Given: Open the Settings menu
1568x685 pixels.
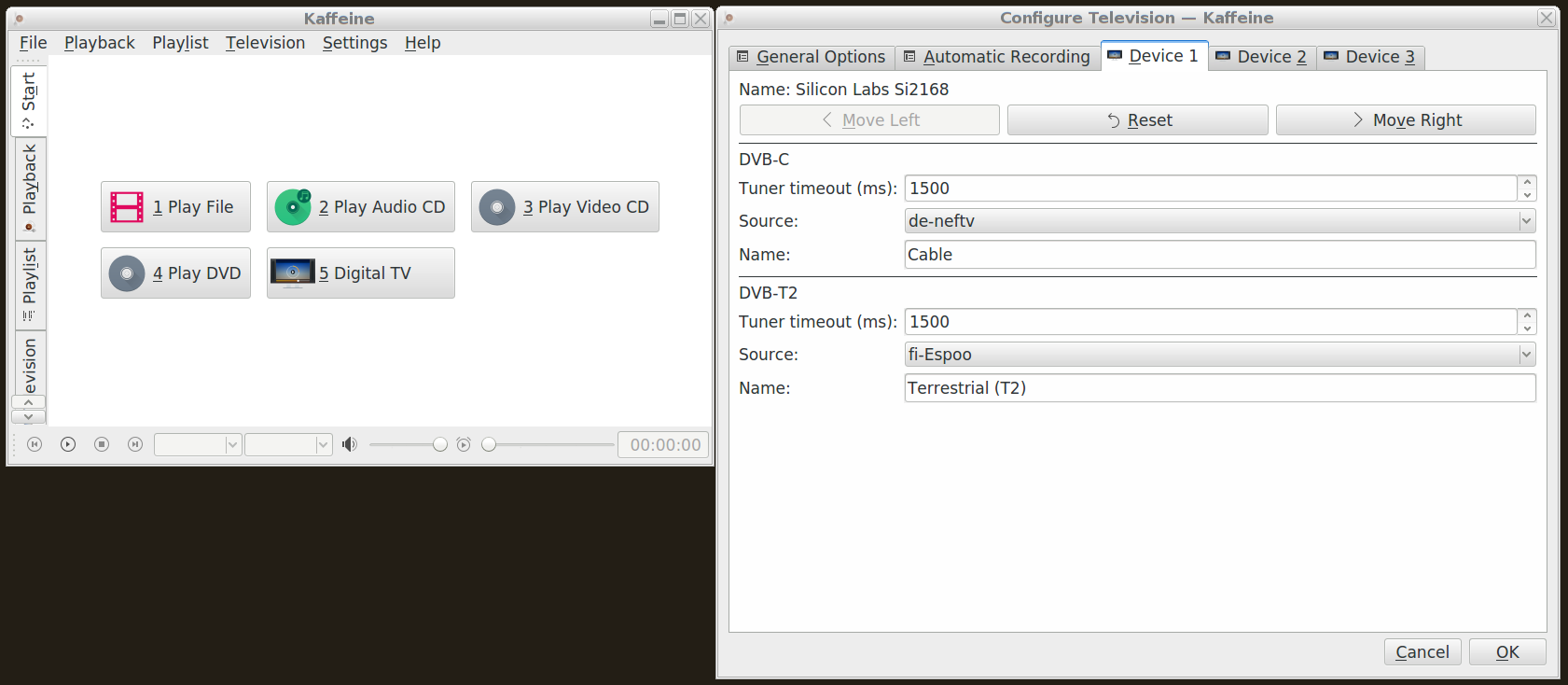Looking at the screenshot, I should tap(354, 43).
